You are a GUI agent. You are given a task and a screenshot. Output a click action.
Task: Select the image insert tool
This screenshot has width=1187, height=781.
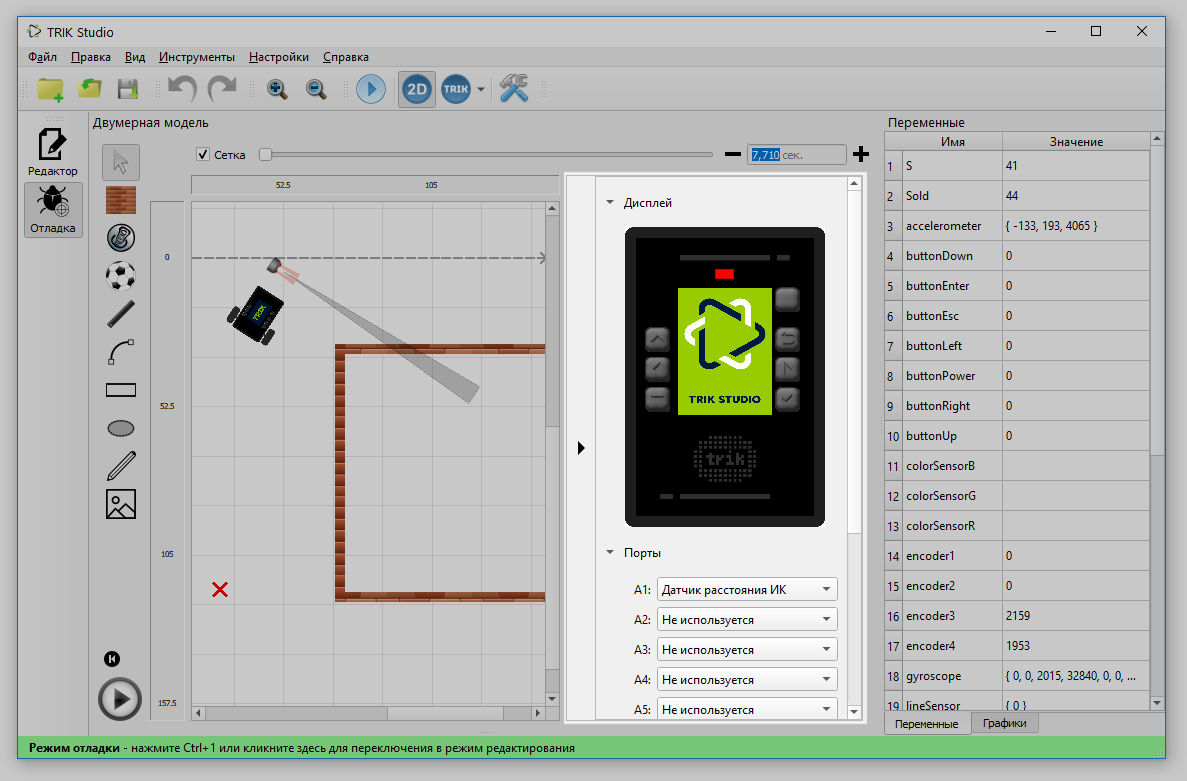pyautogui.click(x=121, y=504)
